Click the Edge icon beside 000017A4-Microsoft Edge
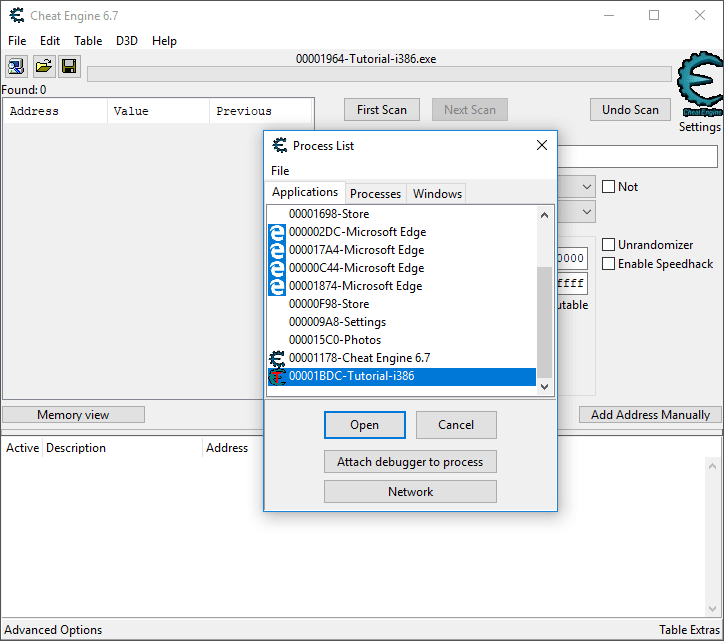This screenshot has width=724, height=641. (x=277, y=250)
